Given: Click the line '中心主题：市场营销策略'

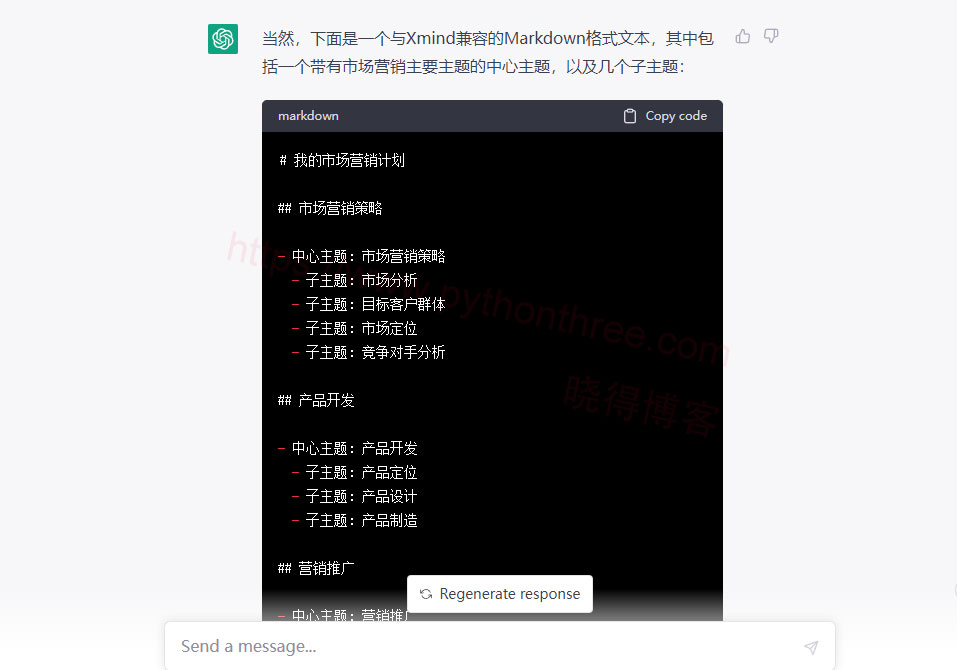Looking at the screenshot, I should tap(369, 256).
